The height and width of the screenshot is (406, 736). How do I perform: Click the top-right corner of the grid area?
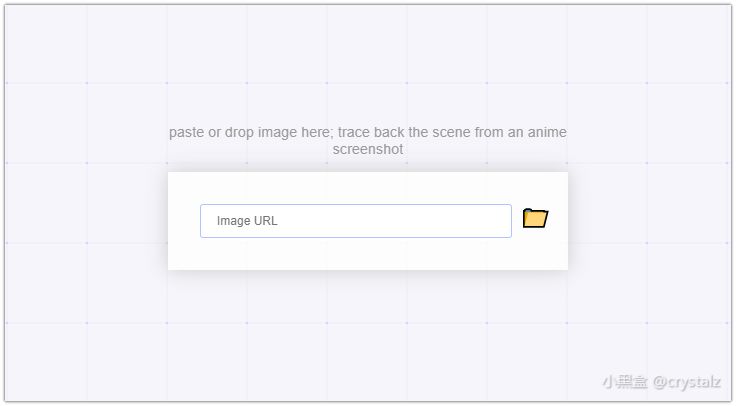coord(724,12)
